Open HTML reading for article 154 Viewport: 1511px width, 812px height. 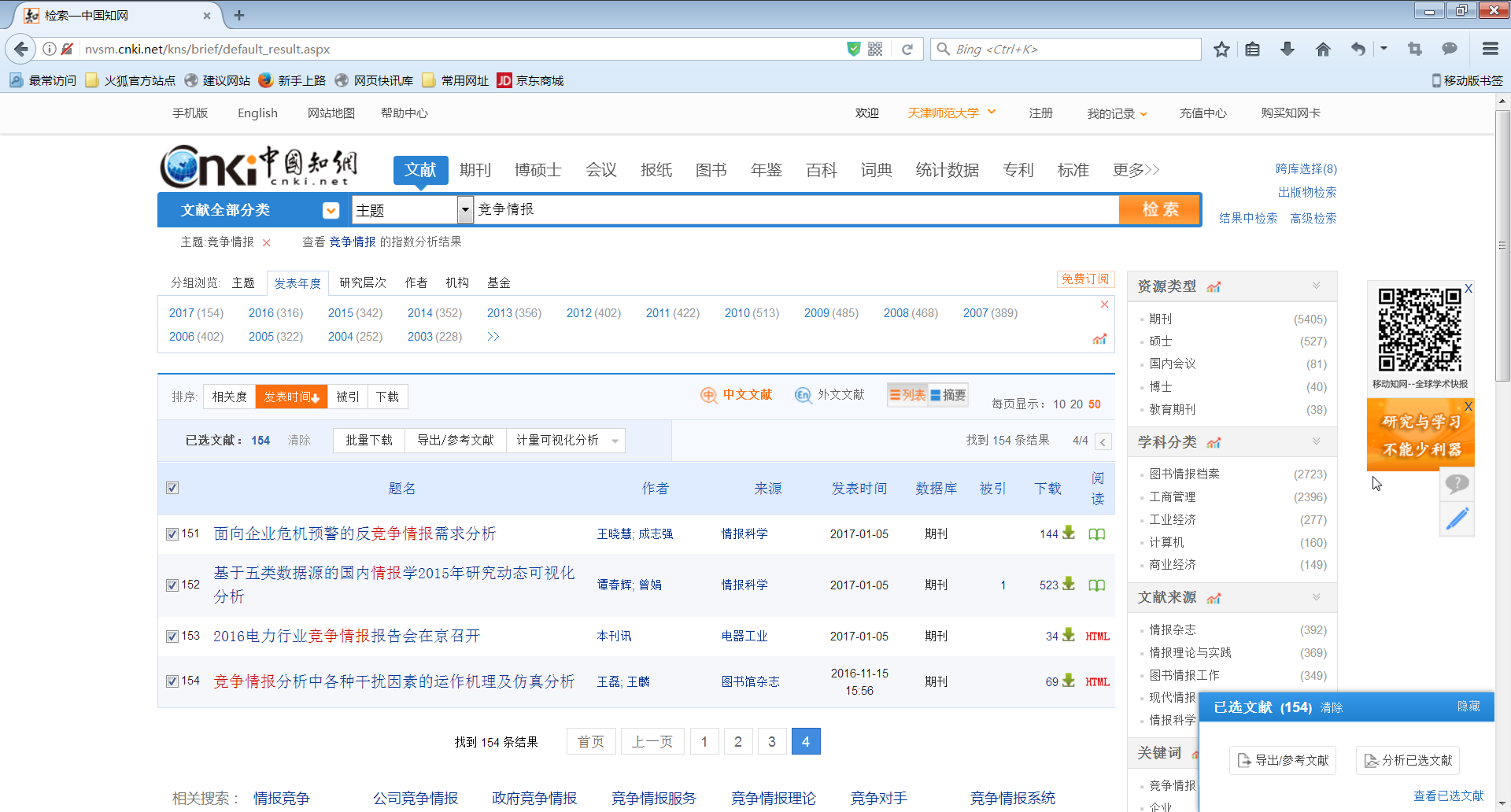coord(1098,681)
